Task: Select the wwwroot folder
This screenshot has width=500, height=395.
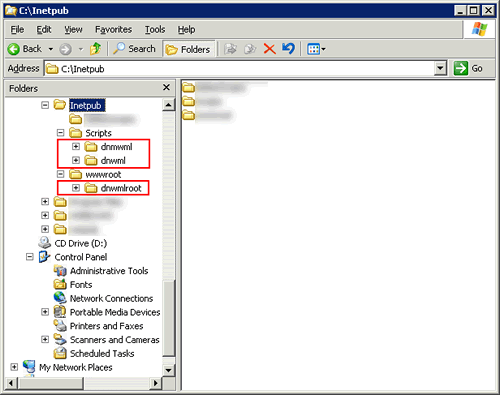Action: [x=103, y=174]
